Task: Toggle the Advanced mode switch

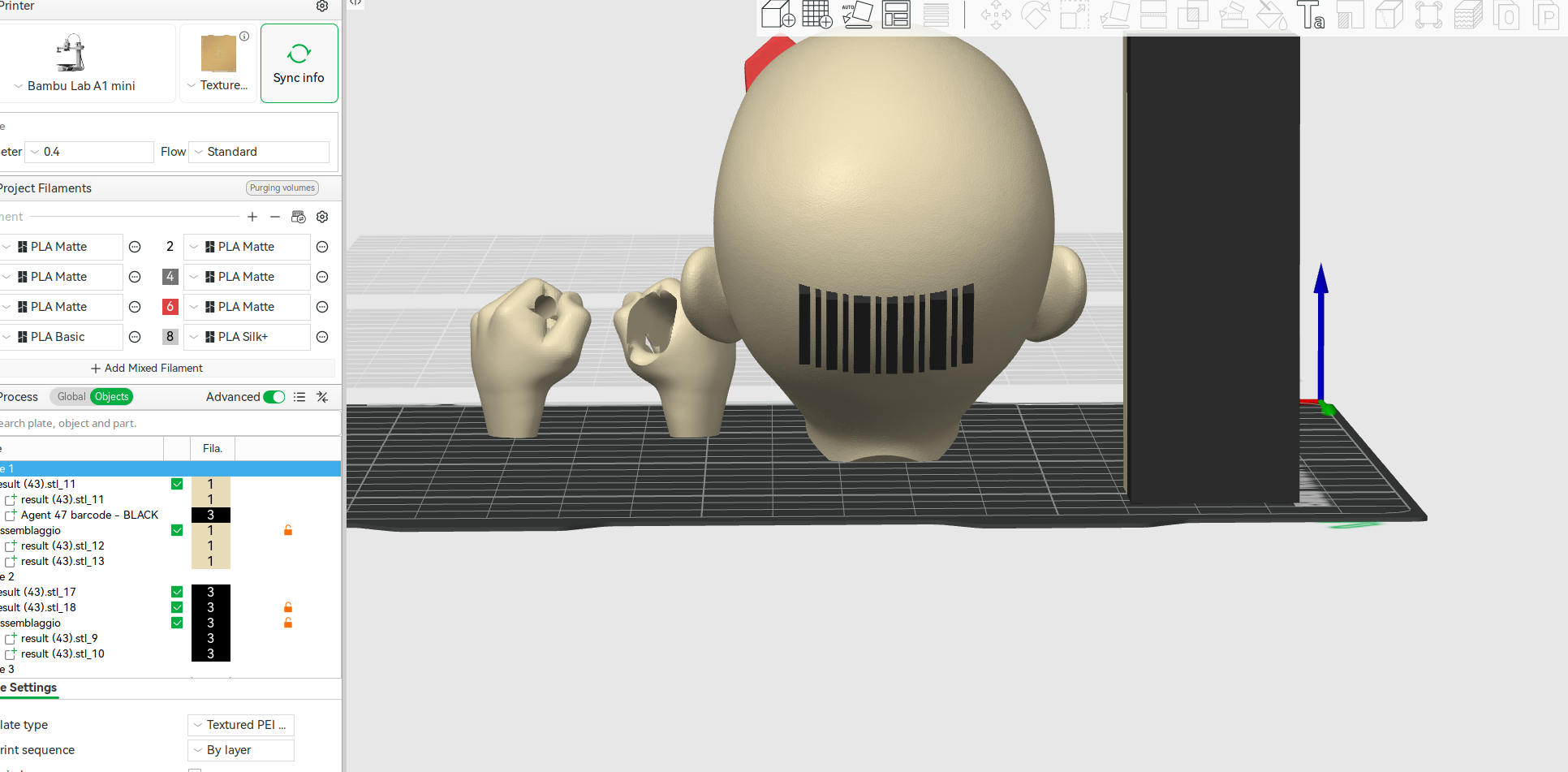Action: pyautogui.click(x=274, y=397)
